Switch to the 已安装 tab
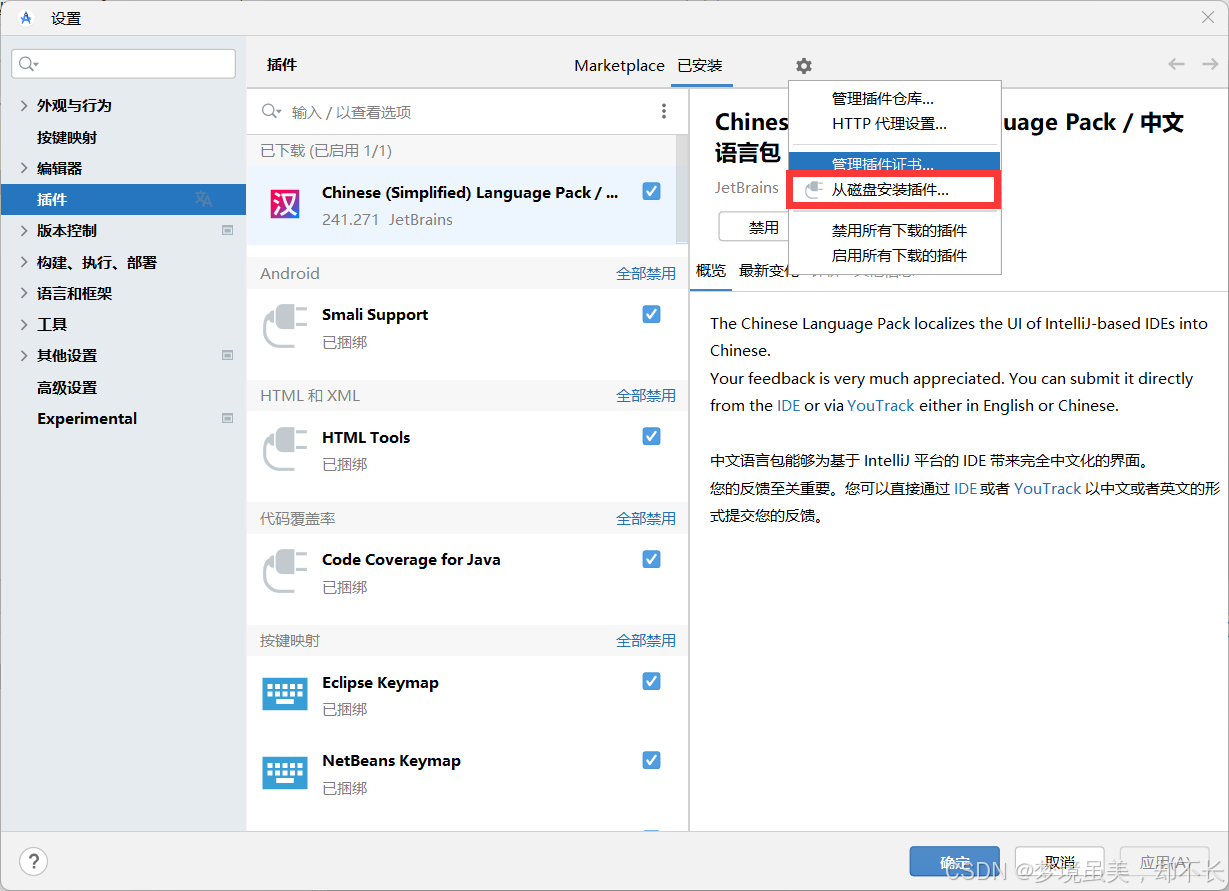Screen dimensions: 1229x891 [700, 66]
